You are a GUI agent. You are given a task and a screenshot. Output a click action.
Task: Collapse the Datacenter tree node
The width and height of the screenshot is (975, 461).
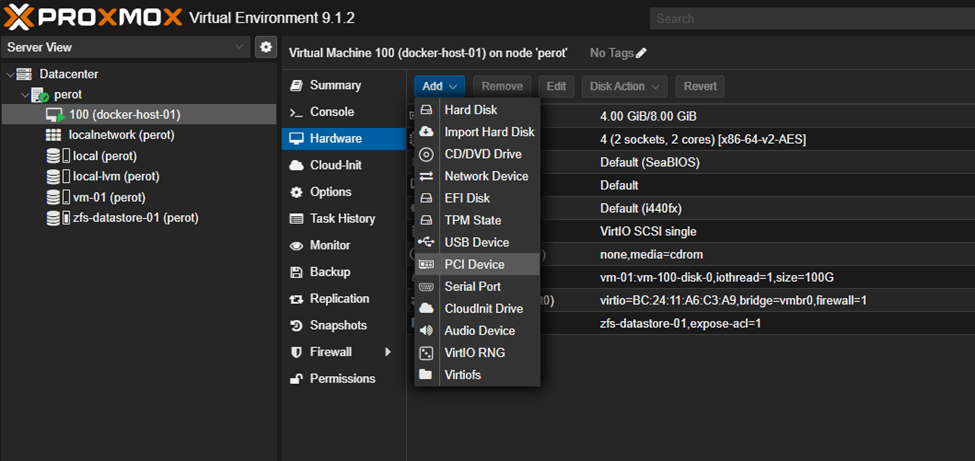pyautogui.click(x=10, y=74)
